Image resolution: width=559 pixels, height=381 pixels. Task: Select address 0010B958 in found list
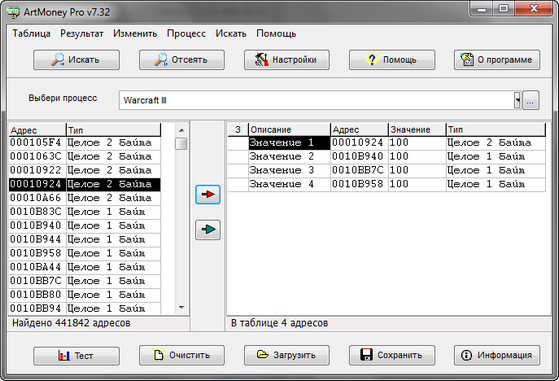click(x=36, y=253)
